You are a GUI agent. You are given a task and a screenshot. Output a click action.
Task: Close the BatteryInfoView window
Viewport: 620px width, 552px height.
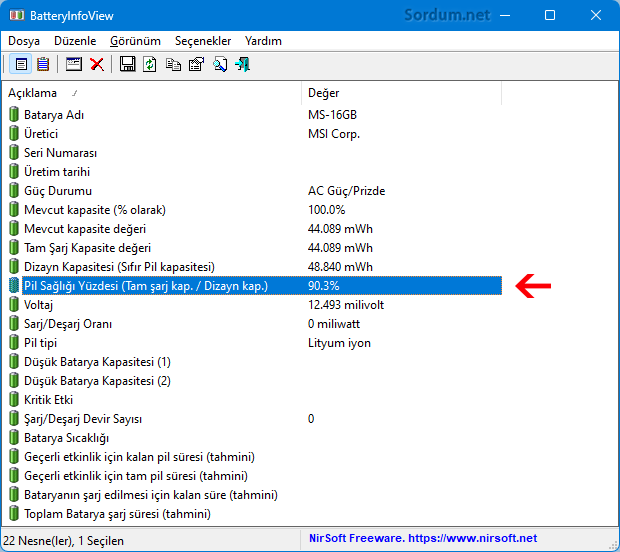(x=595, y=15)
